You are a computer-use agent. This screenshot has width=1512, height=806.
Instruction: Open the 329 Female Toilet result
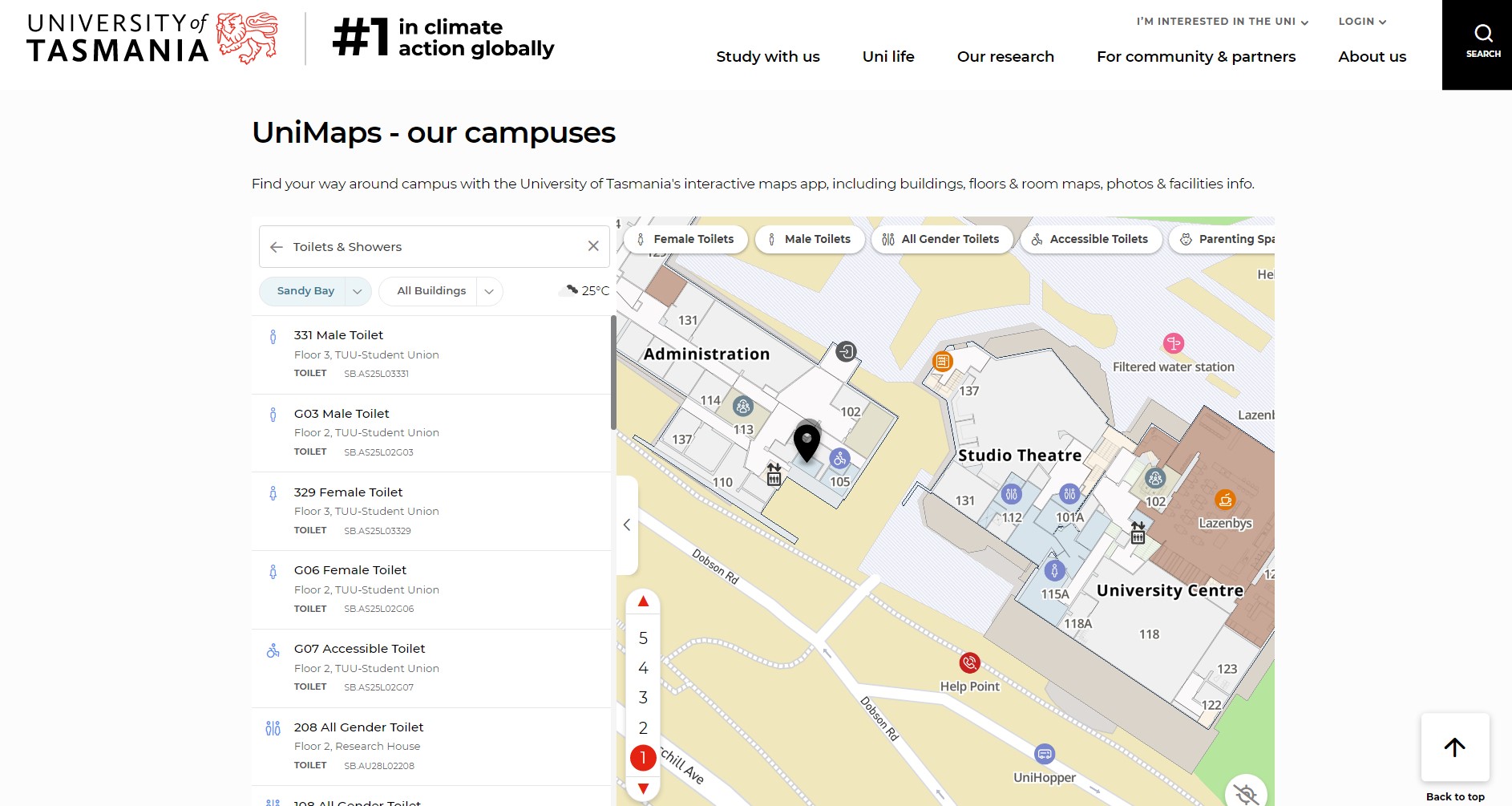(431, 512)
